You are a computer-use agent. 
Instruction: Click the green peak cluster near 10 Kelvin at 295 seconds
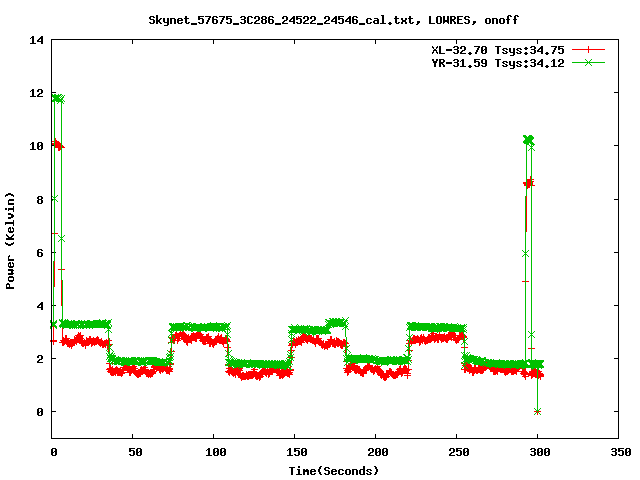(528, 140)
